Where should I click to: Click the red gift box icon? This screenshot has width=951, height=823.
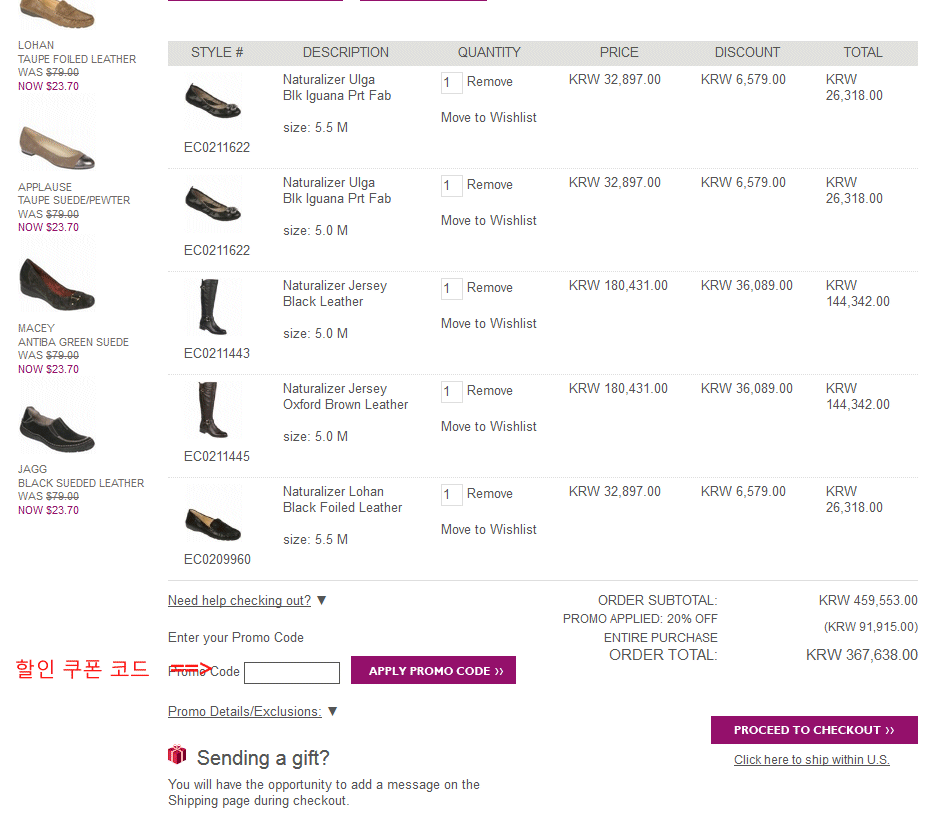pyautogui.click(x=177, y=755)
